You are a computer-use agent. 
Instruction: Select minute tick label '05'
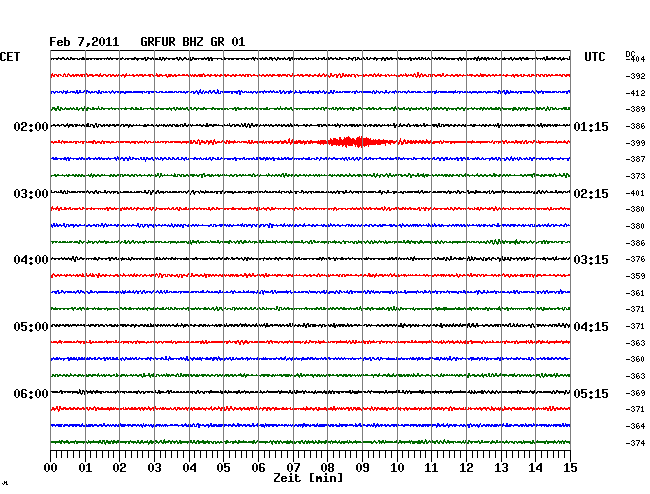[x=223, y=467]
